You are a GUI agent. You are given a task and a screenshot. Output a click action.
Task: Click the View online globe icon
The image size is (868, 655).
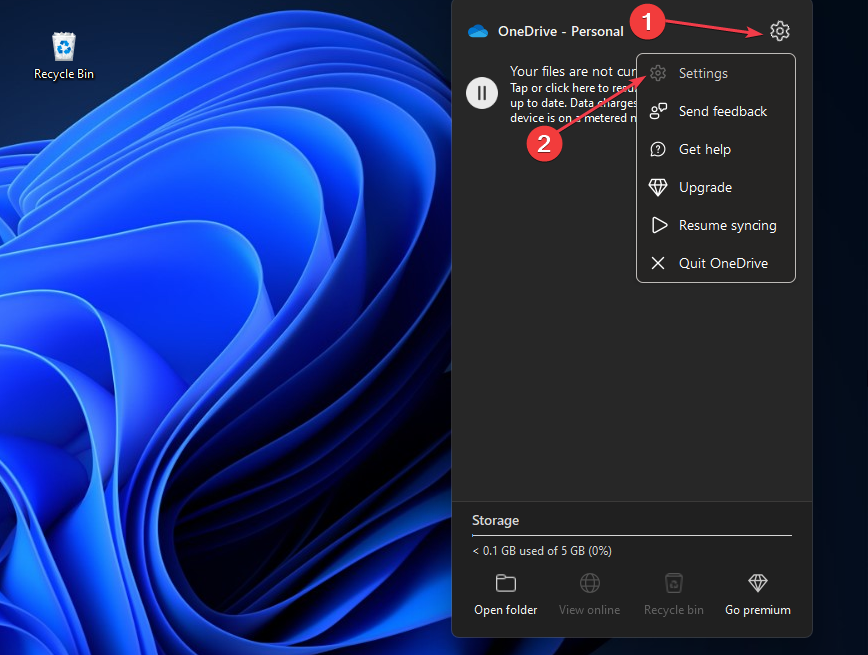pos(589,583)
